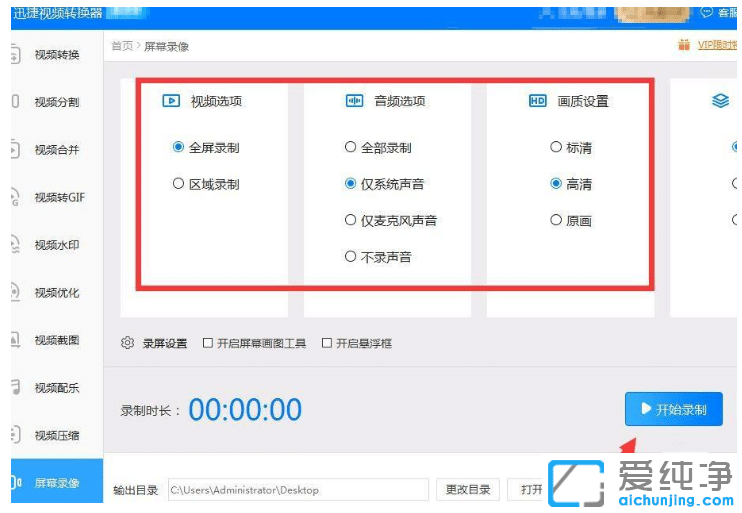Image resolution: width=742 pixels, height=513 pixels.
Task: Open 视频转换 in the sidebar
Action: [x=57, y=54]
